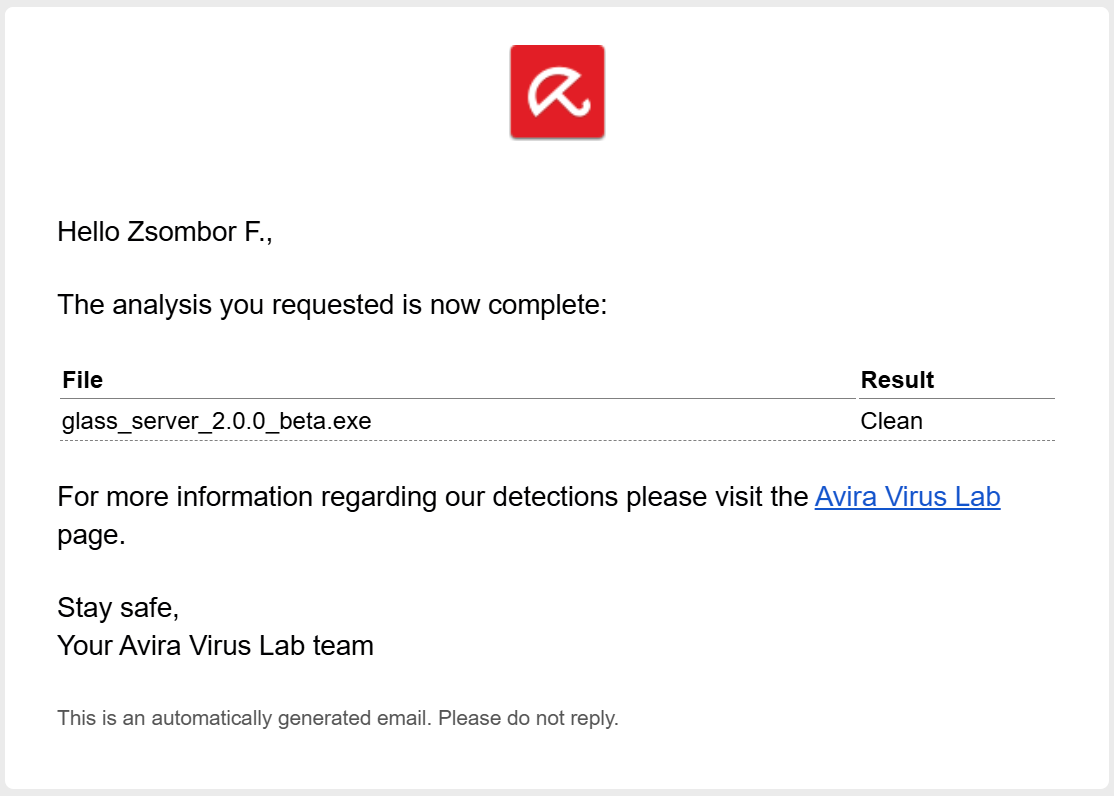Click the Clean result cell
The width and height of the screenshot is (1114, 796).
[891, 421]
